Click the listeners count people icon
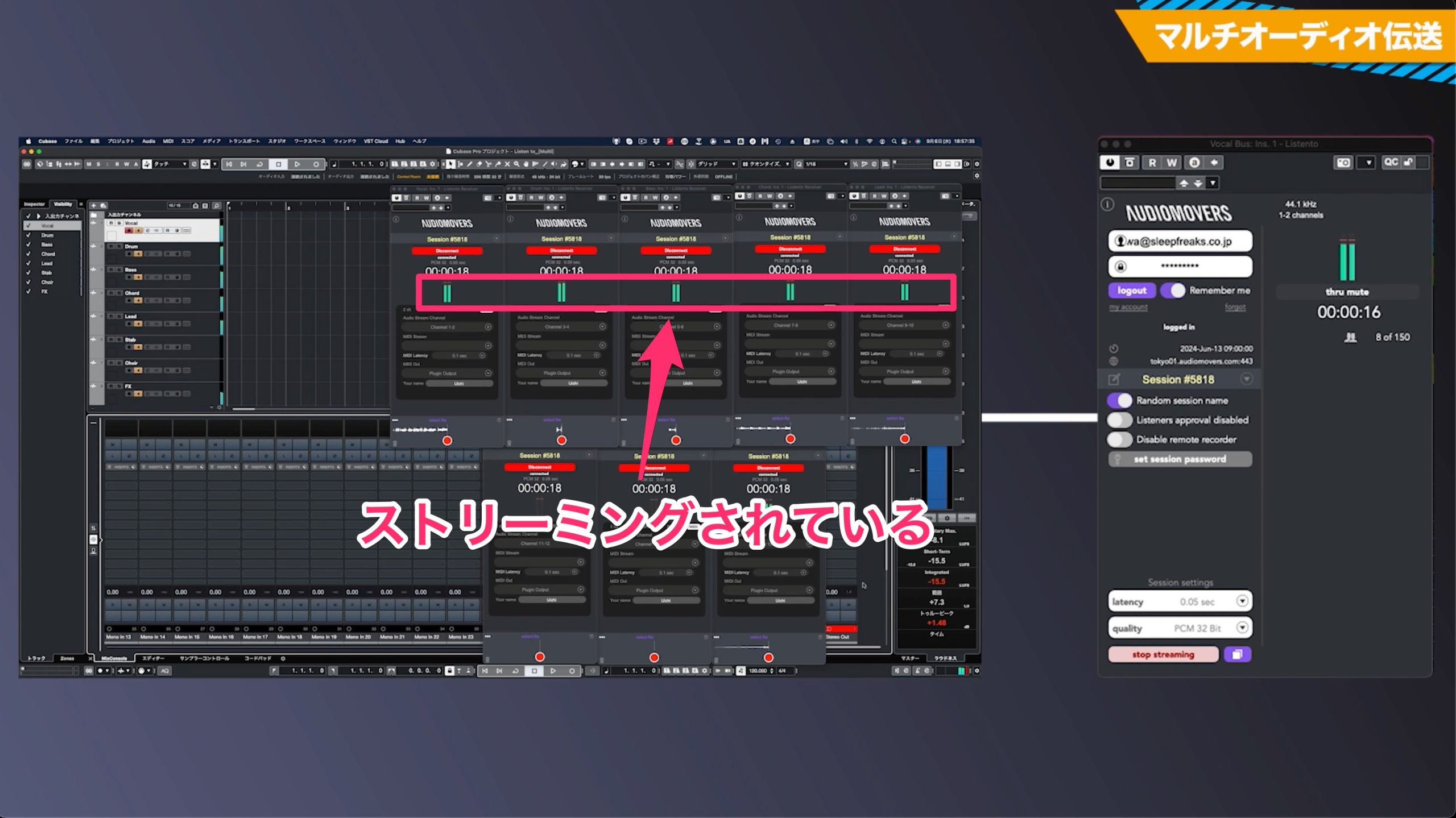This screenshot has height=818, width=1456. pyautogui.click(x=1351, y=338)
